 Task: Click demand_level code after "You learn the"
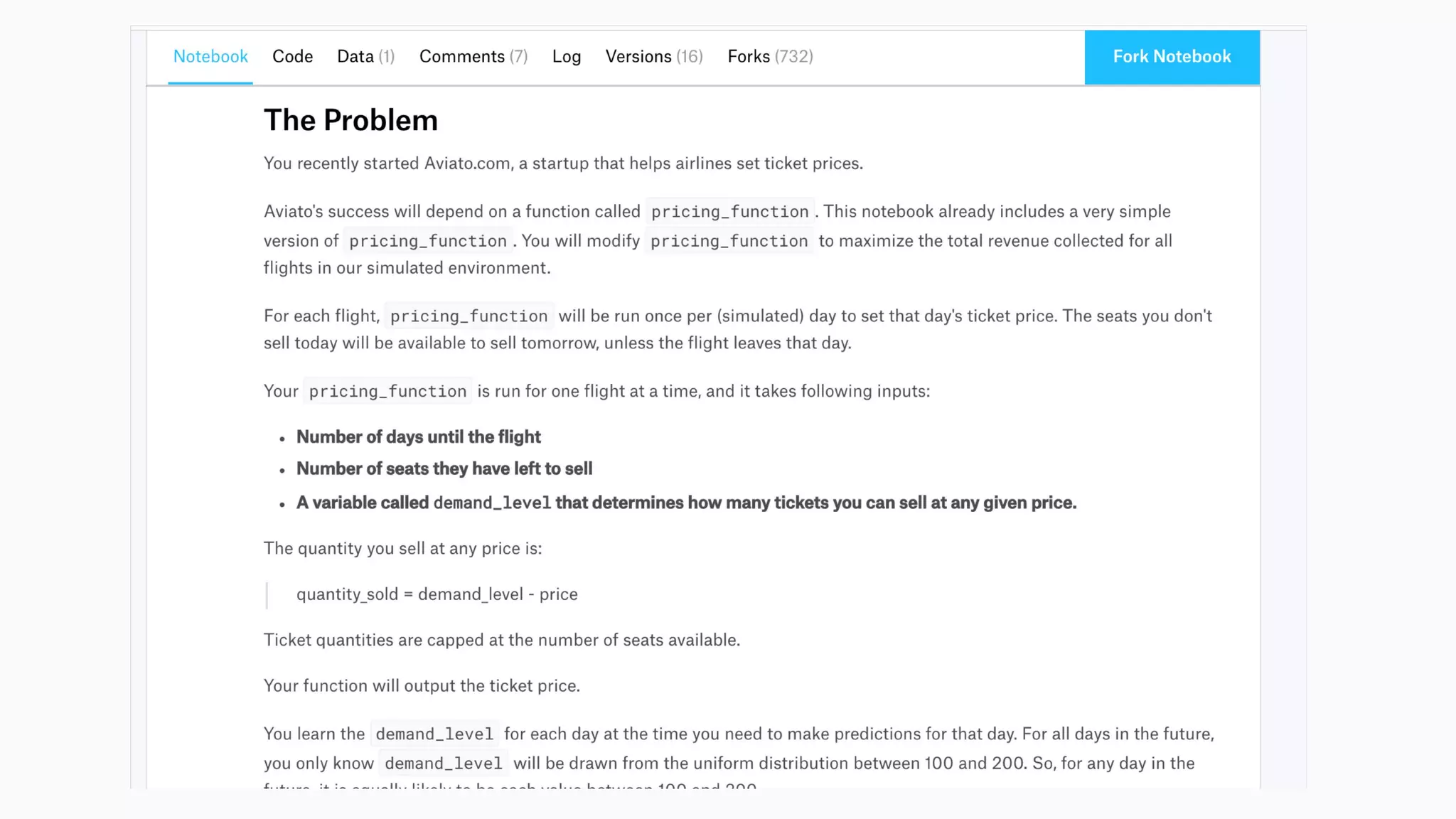click(x=434, y=734)
